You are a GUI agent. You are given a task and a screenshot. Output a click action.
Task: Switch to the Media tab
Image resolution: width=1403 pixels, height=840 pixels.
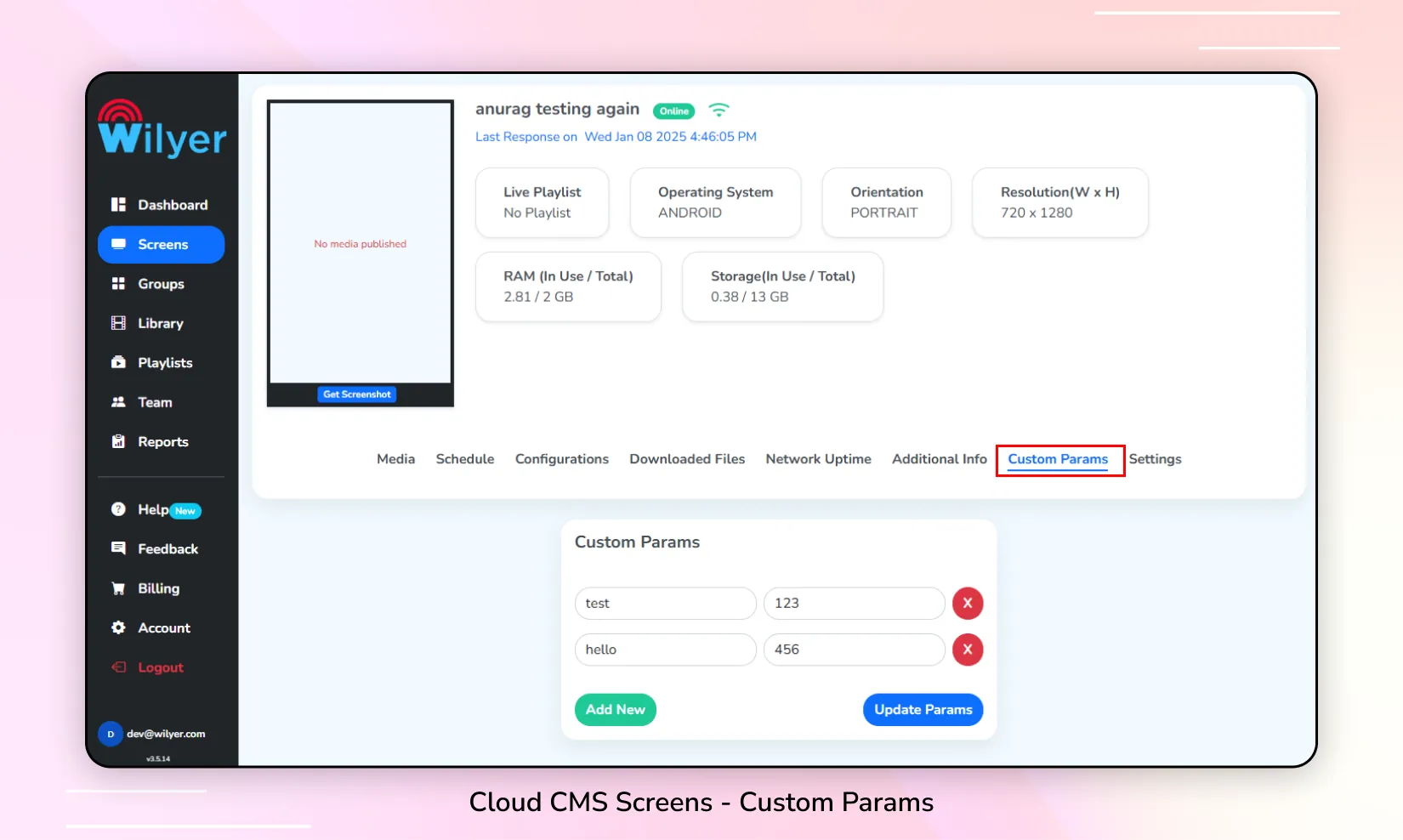pyautogui.click(x=396, y=459)
